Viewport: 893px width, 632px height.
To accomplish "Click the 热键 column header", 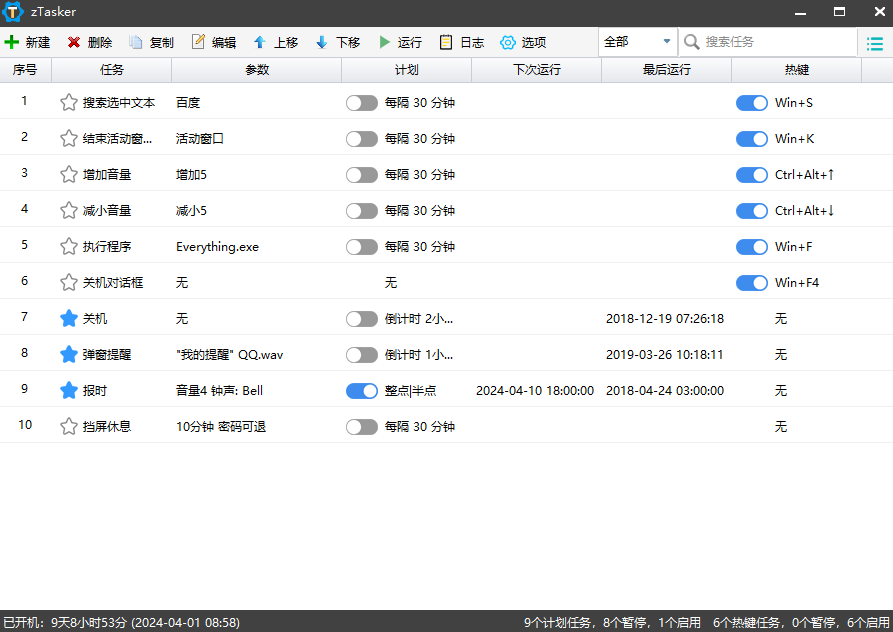I will [796, 70].
